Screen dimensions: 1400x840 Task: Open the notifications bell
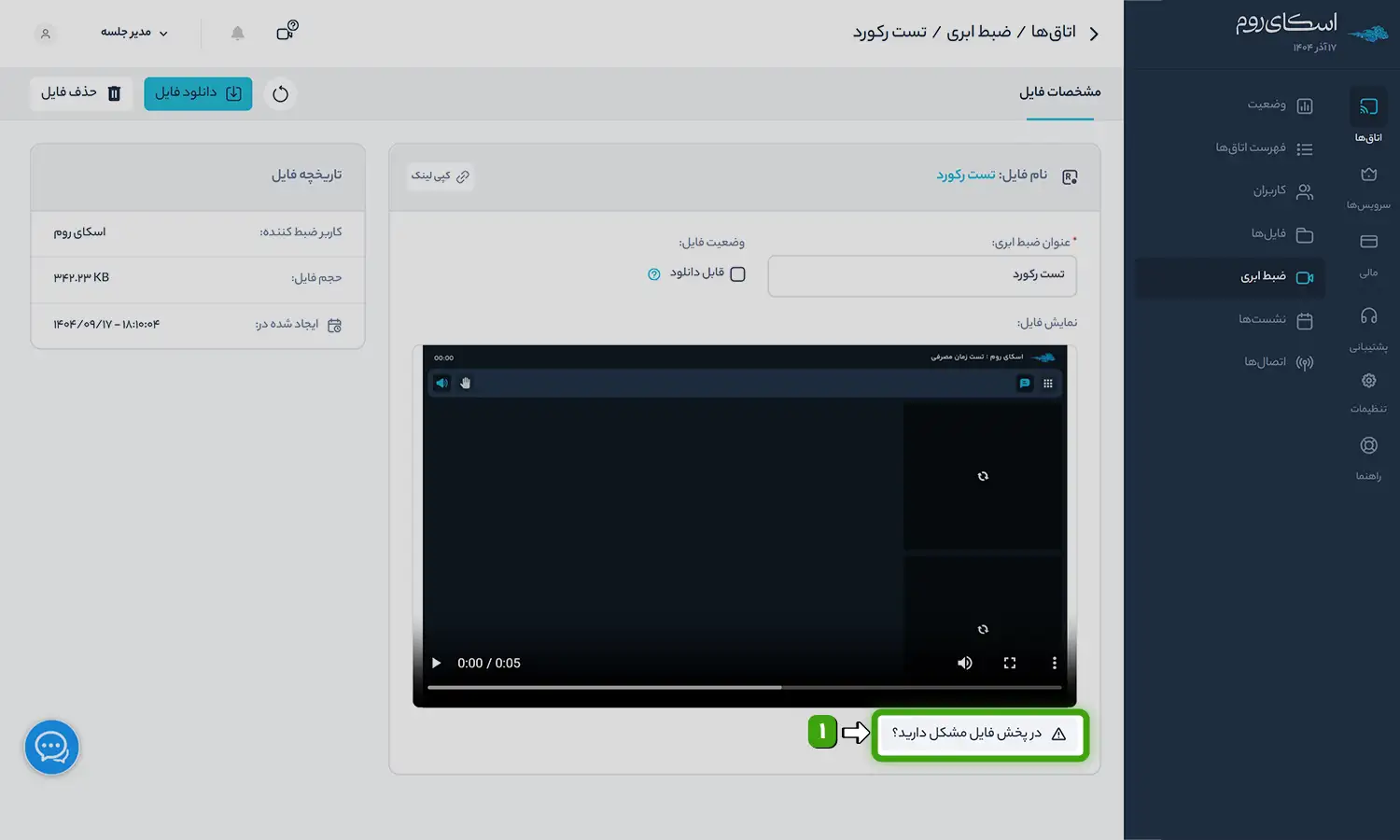click(x=238, y=33)
